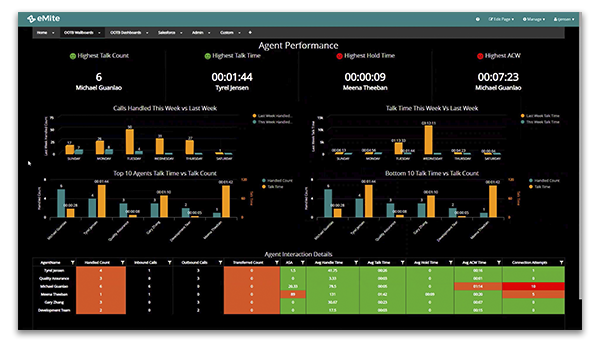Filter the AgentName column
The image size is (600, 360).
(x=72, y=262)
